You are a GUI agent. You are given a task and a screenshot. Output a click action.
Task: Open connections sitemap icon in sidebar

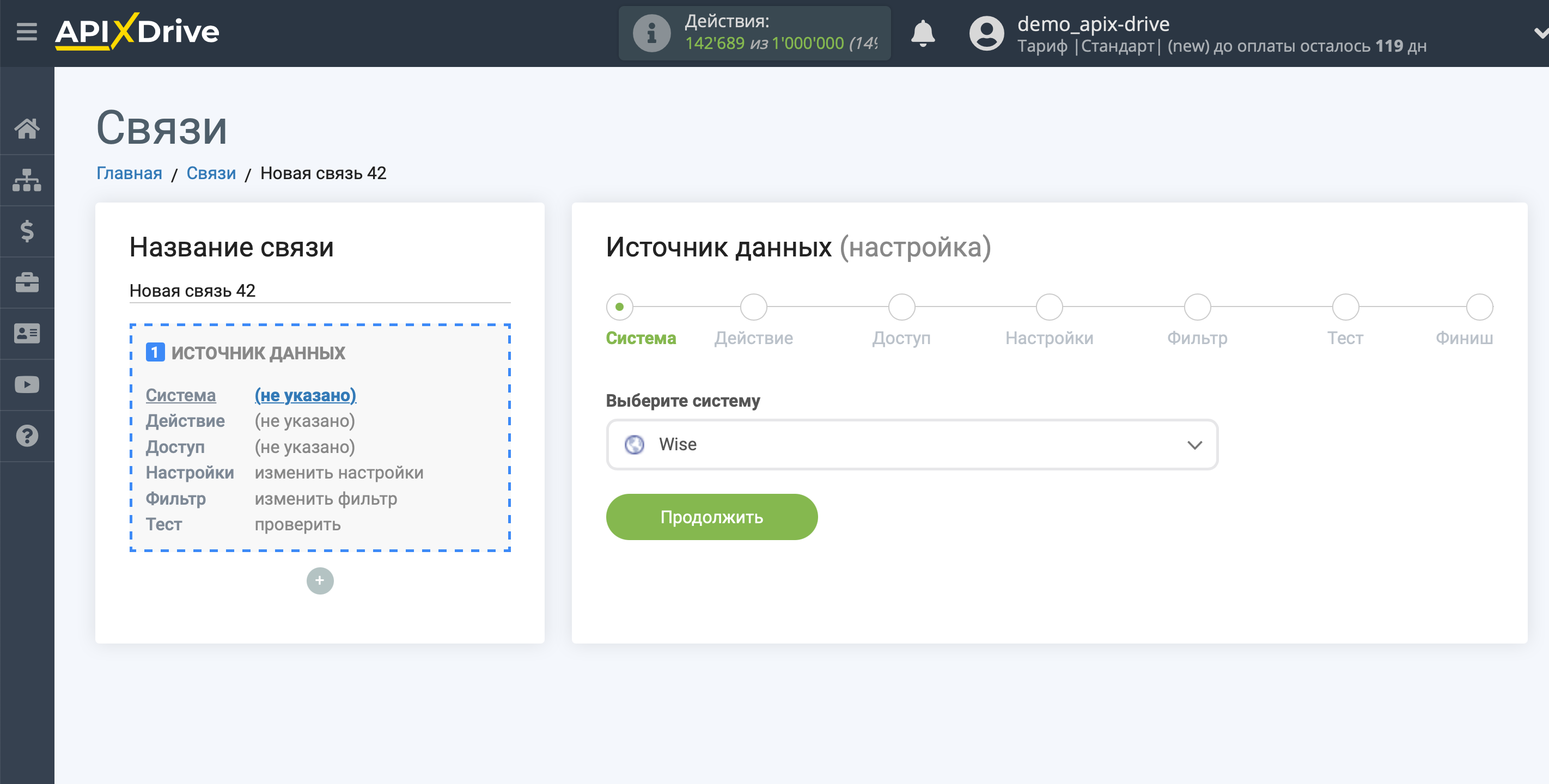pyautogui.click(x=27, y=180)
